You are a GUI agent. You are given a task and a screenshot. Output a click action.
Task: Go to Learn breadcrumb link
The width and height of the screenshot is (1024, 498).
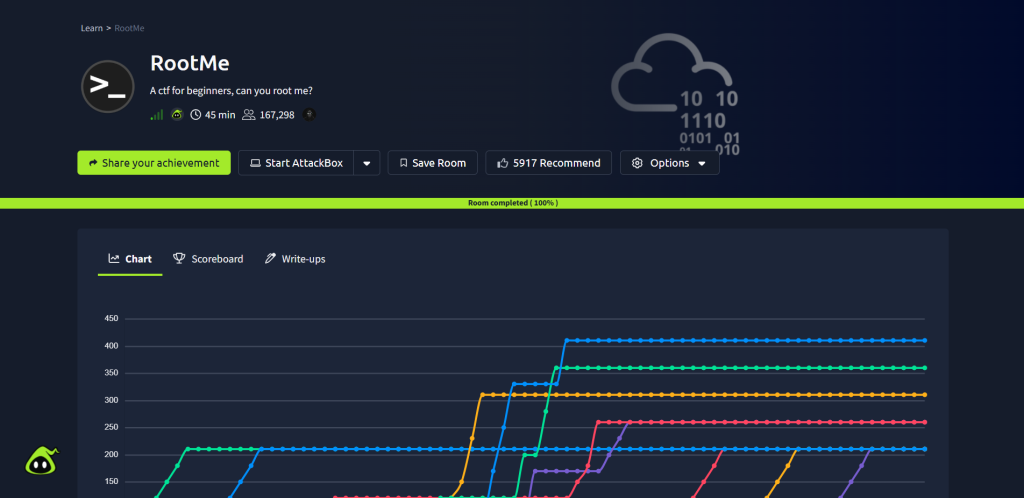91,28
